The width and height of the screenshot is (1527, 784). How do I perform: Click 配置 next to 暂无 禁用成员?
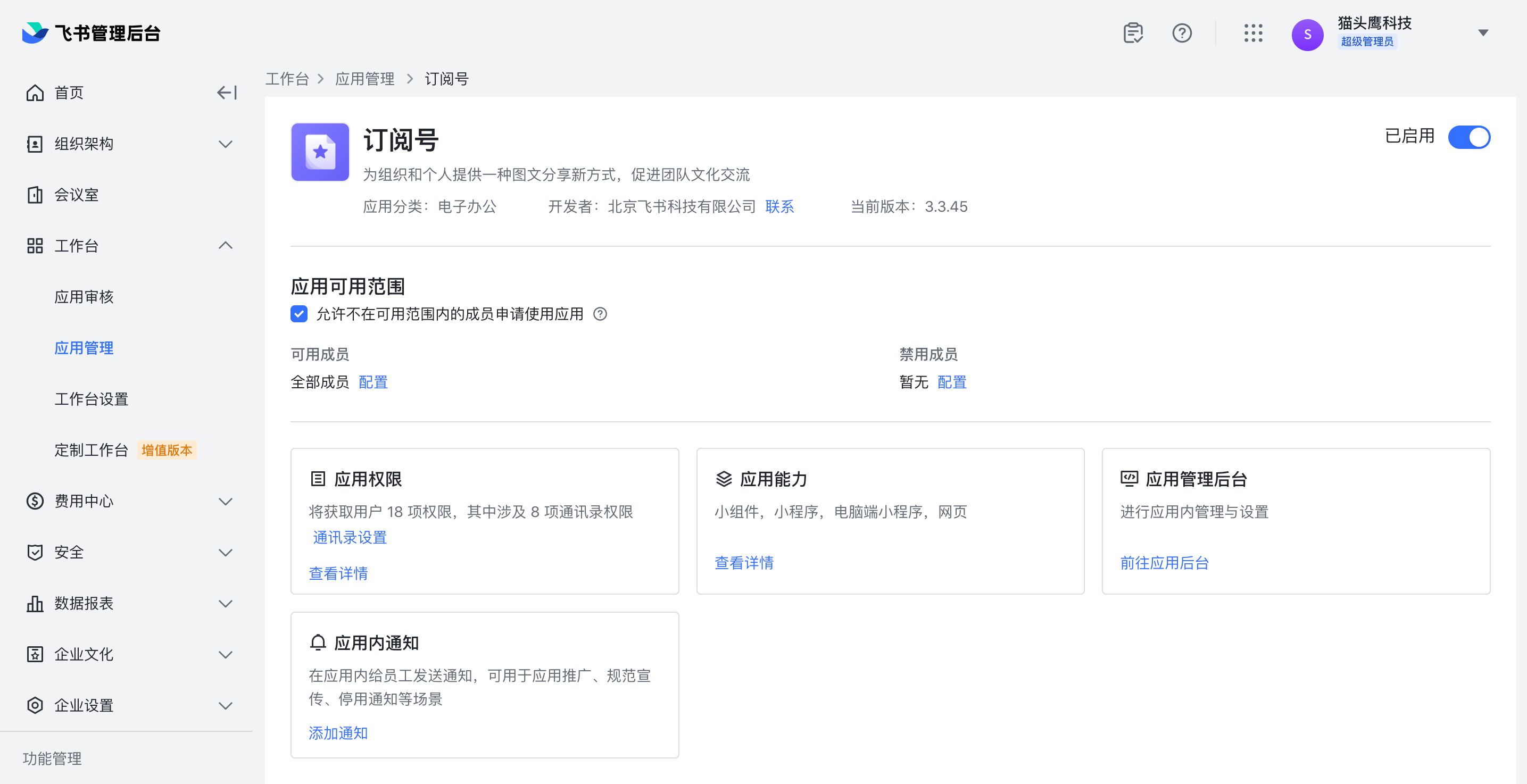tap(951, 382)
